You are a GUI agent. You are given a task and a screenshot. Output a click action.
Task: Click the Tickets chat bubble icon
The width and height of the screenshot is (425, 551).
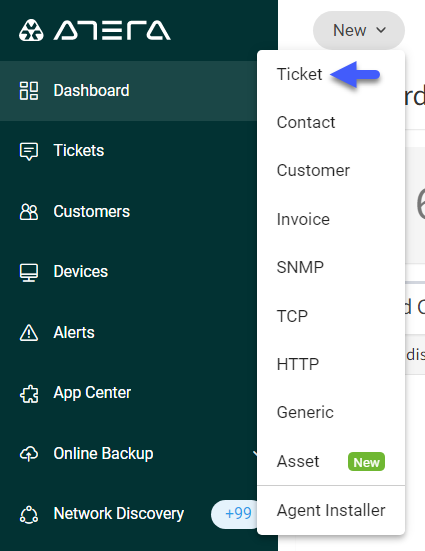click(x=29, y=151)
